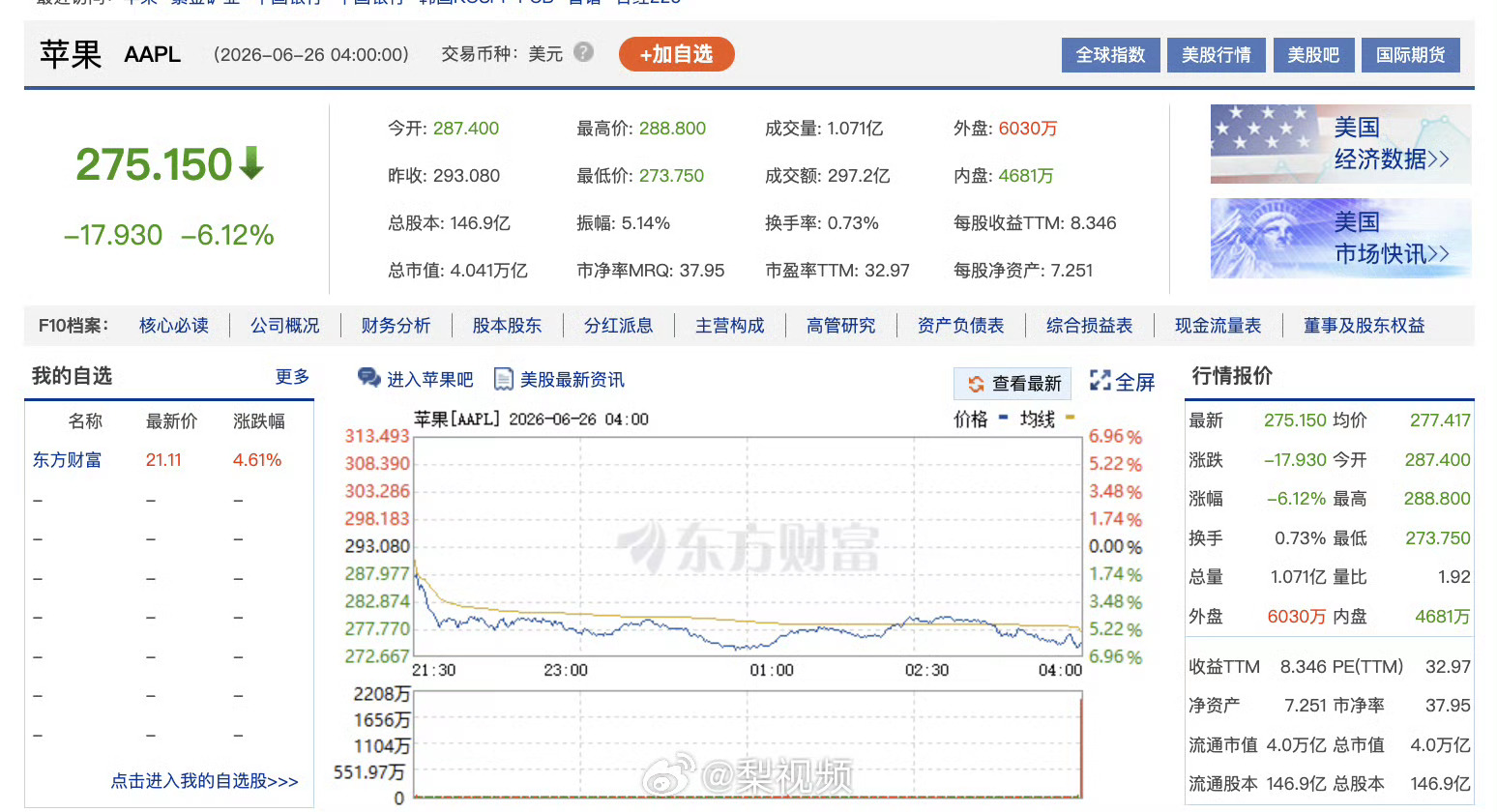Click the 进入苹果吧 chat bubble icon
Image resolution: width=1497 pixels, height=812 pixels.
(368, 378)
